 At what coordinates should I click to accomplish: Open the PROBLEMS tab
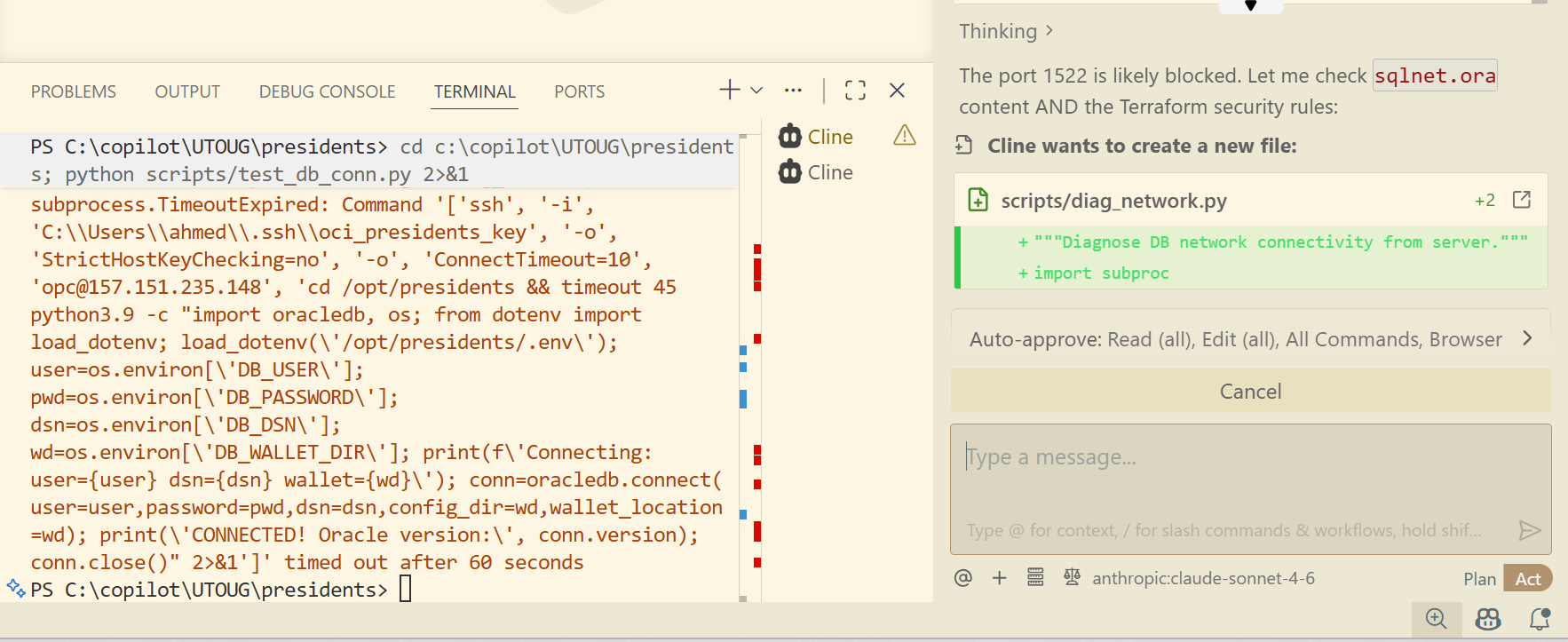tap(74, 91)
